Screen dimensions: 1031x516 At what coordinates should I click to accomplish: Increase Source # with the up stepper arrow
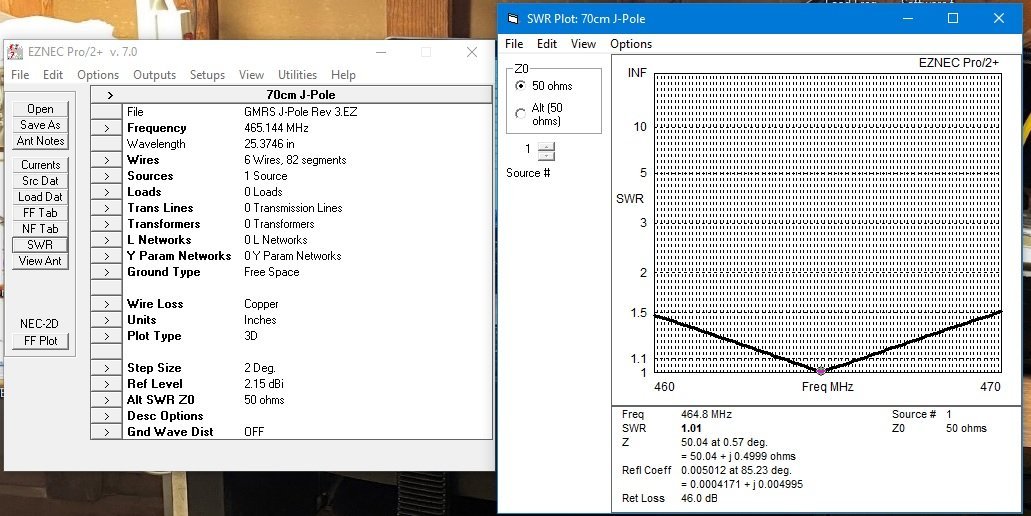545,146
